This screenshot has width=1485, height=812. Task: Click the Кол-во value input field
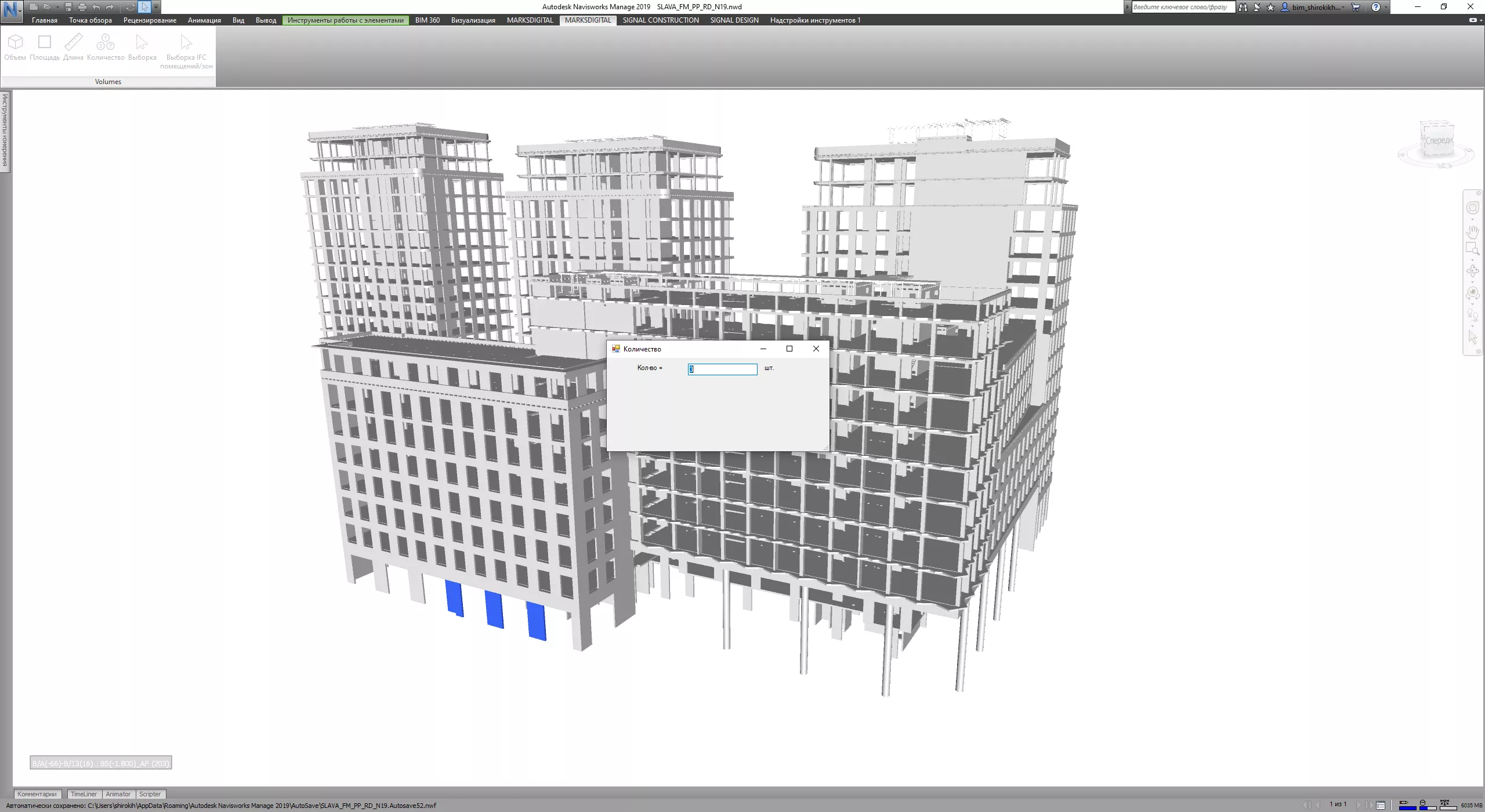tap(722, 369)
